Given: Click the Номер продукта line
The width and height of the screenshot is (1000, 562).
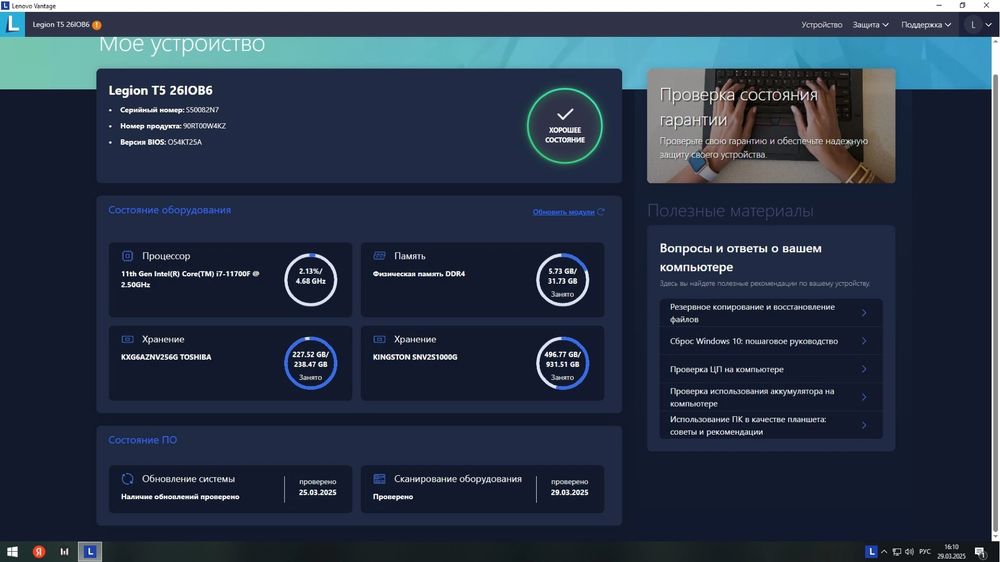Looking at the screenshot, I should coord(173,126).
